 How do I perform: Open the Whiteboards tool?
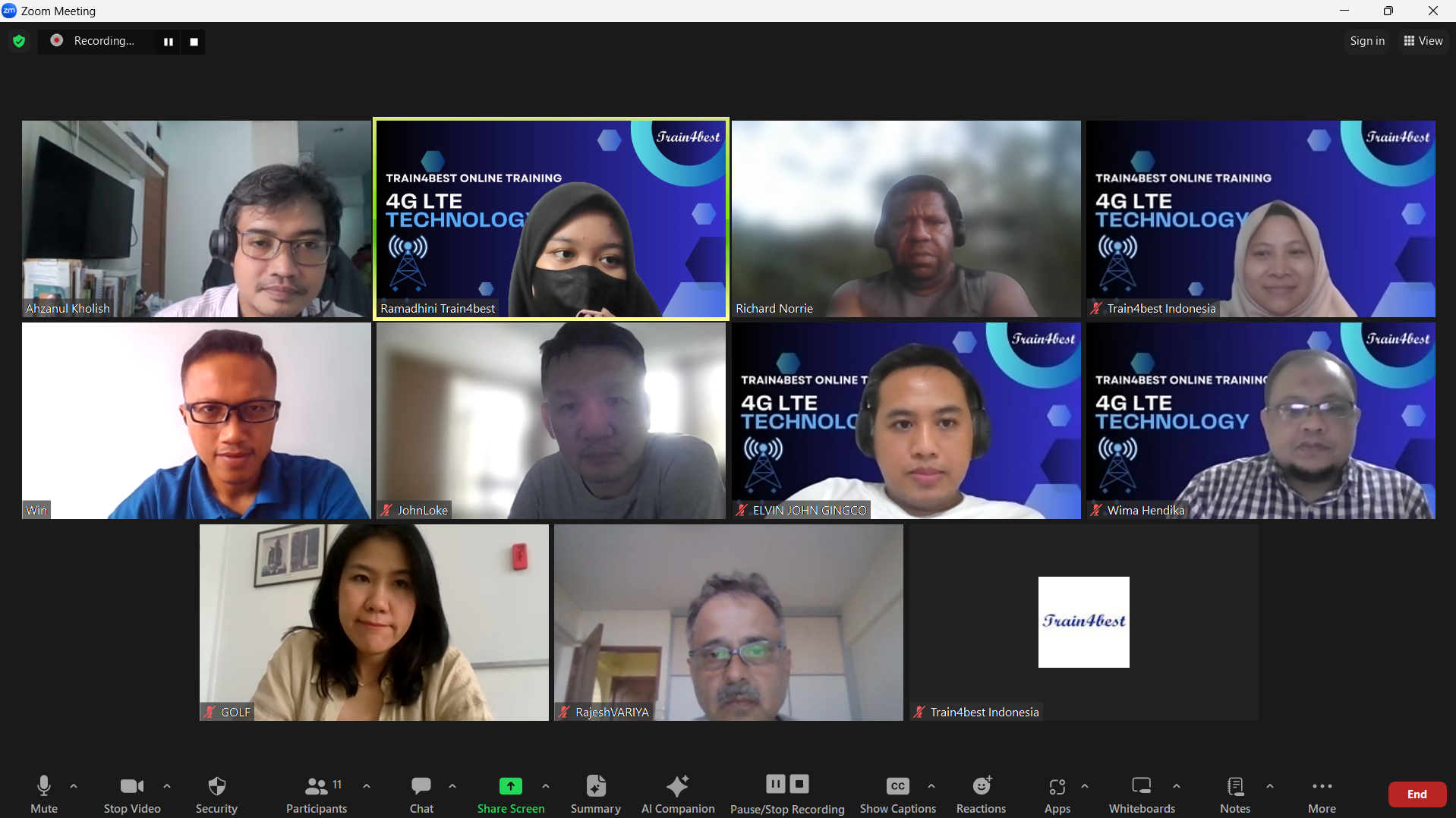1141,794
